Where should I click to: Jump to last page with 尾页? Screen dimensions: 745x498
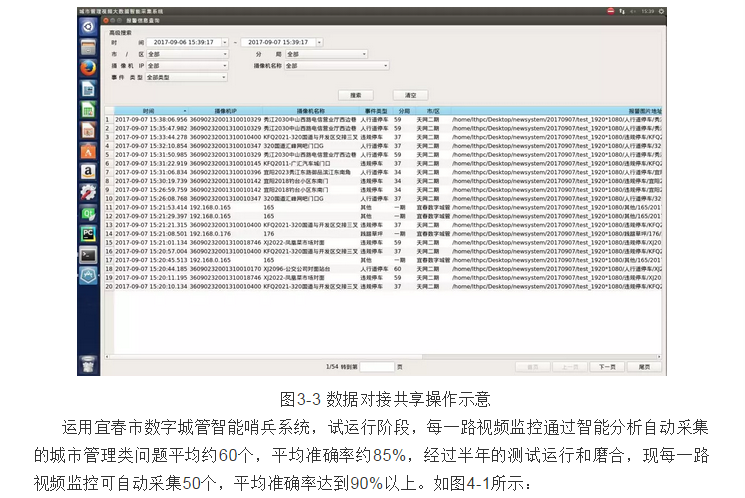[644, 367]
